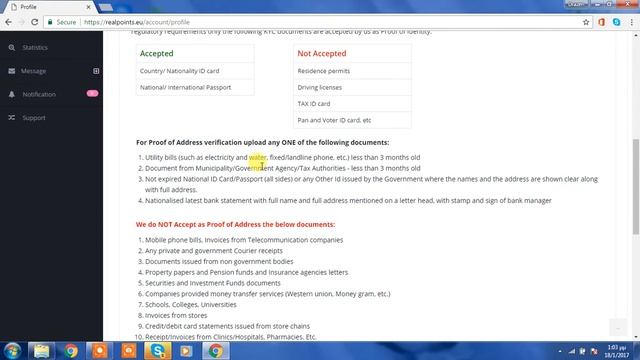Click 'Credit/debit card statements' item
Image resolution: width=640 pixels, height=360 pixels.
tap(227, 326)
